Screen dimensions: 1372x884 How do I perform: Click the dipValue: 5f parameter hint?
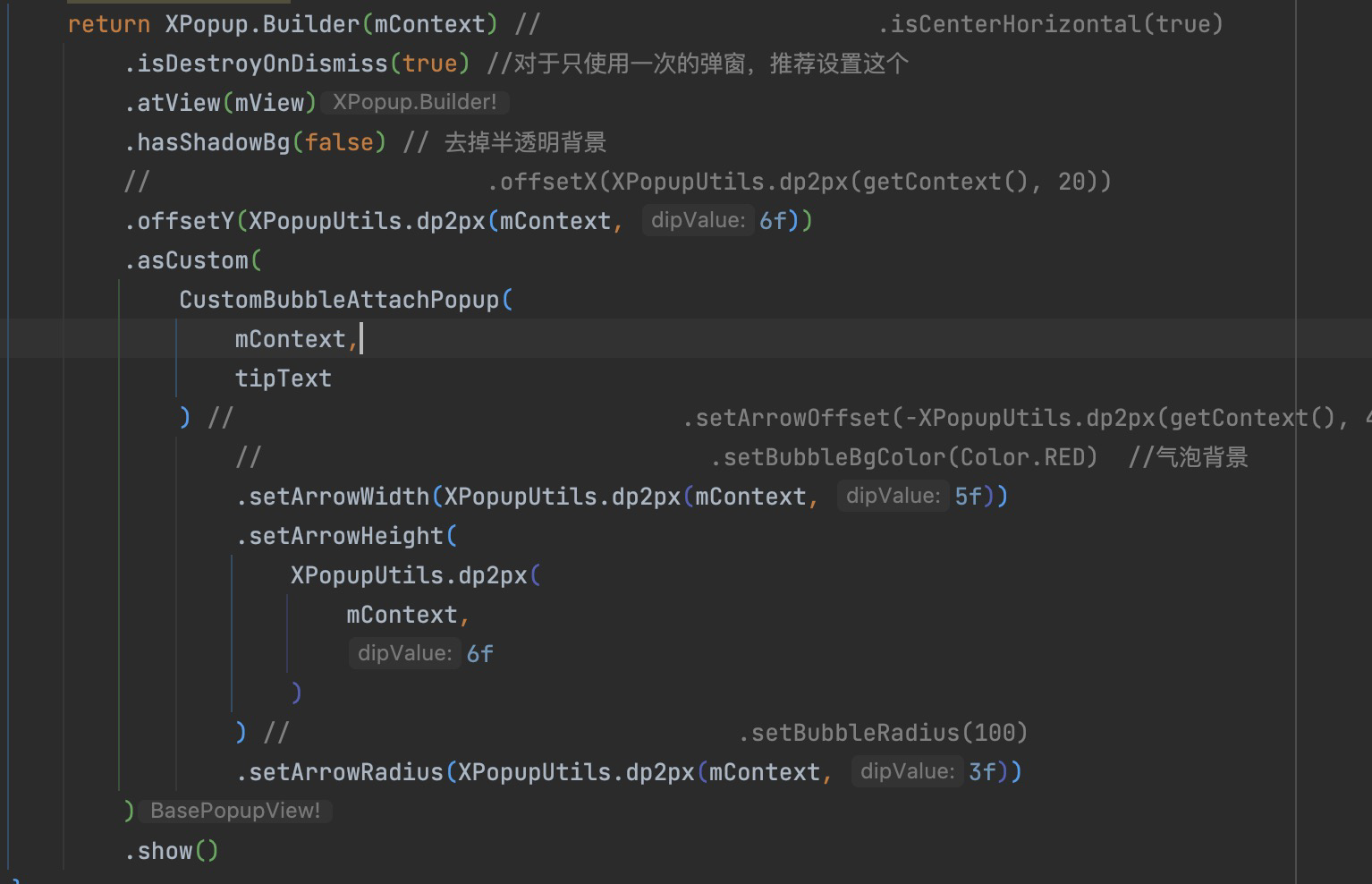pyautogui.click(x=894, y=496)
